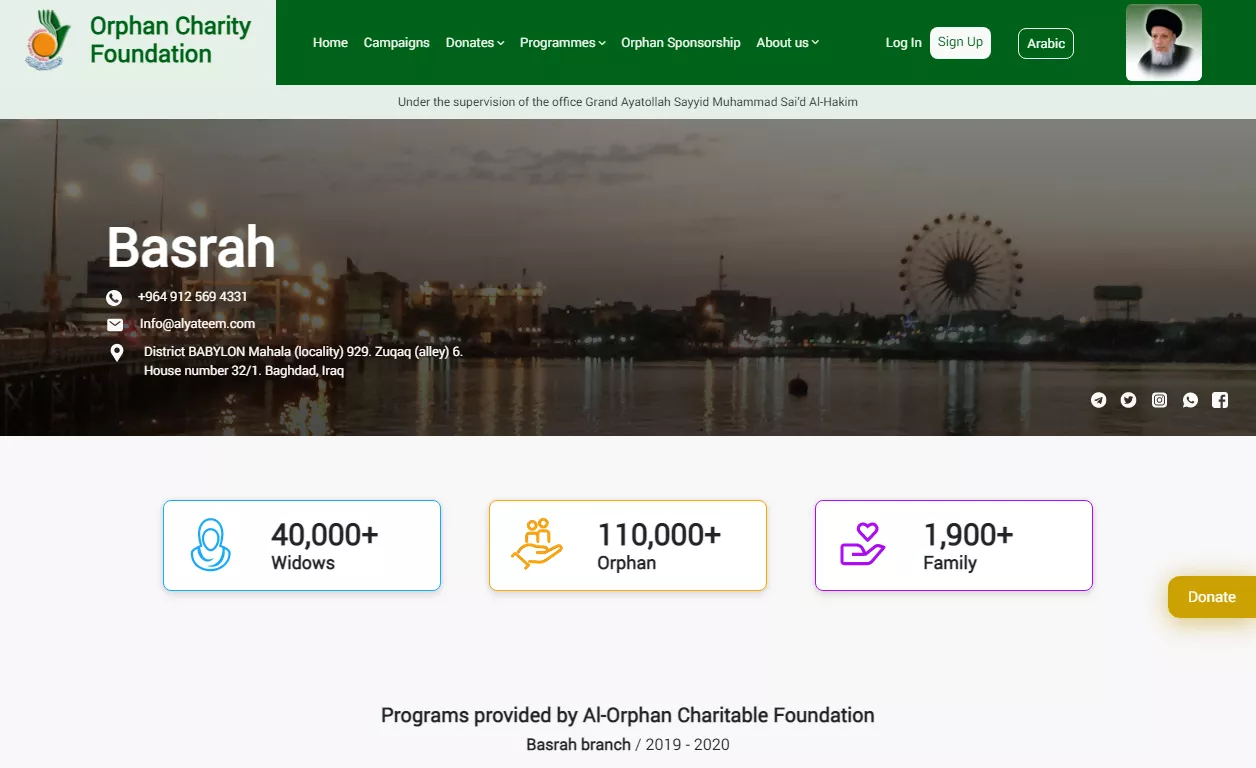Expand the About us dropdown menu
Image resolution: width=1256 pixels, height=768 pixels.
[788, 43]
